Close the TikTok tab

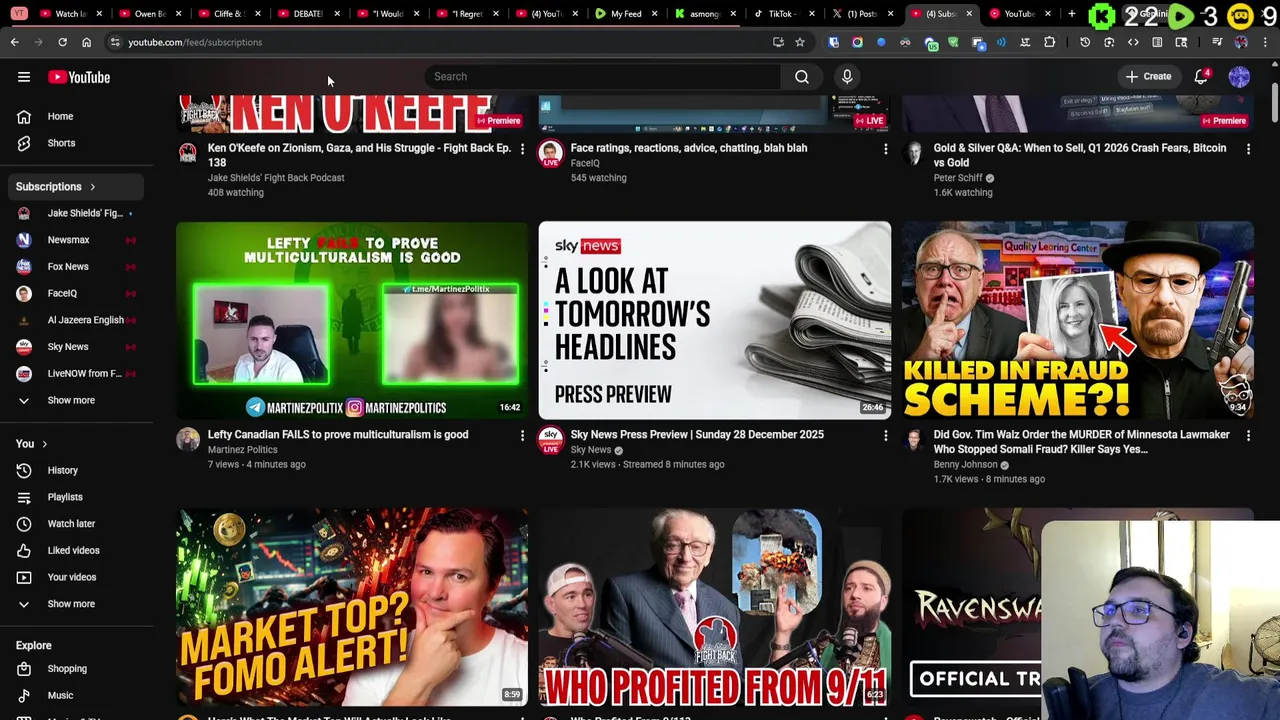(812, 14)
